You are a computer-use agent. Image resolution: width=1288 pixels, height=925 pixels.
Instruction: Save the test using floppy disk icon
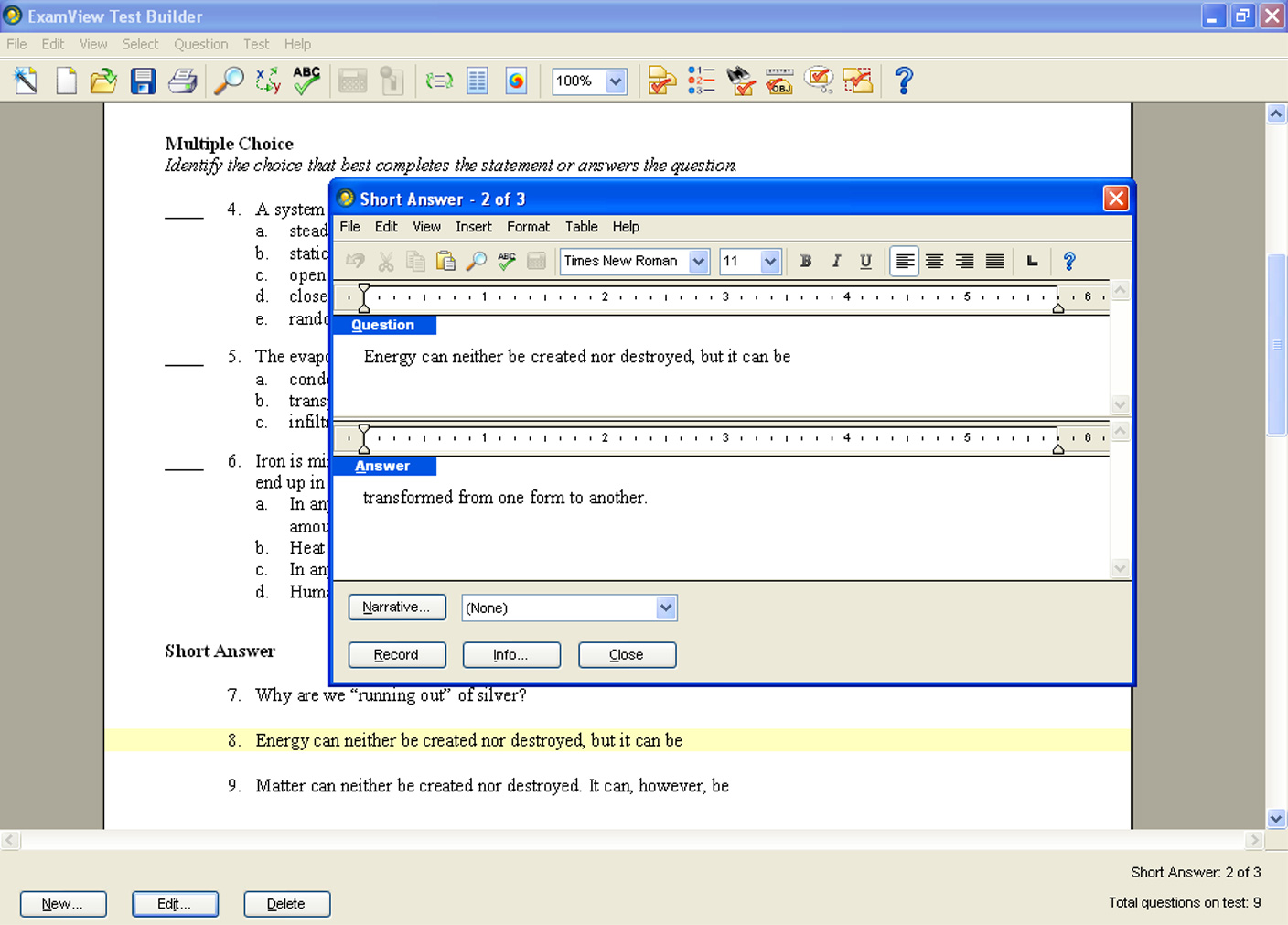pos(143,81)
